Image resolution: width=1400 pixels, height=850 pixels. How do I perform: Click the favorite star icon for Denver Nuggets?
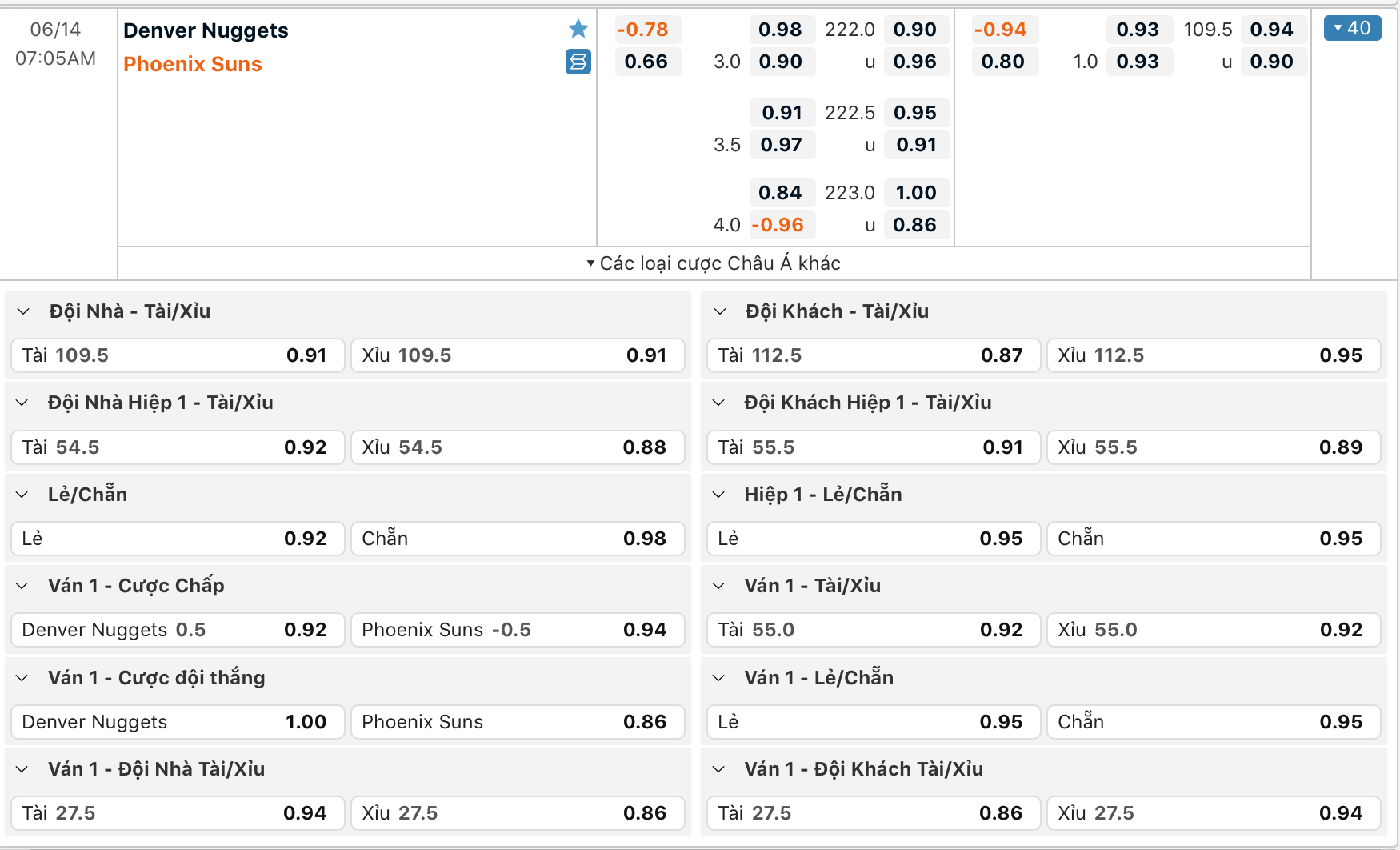[578, 29]
